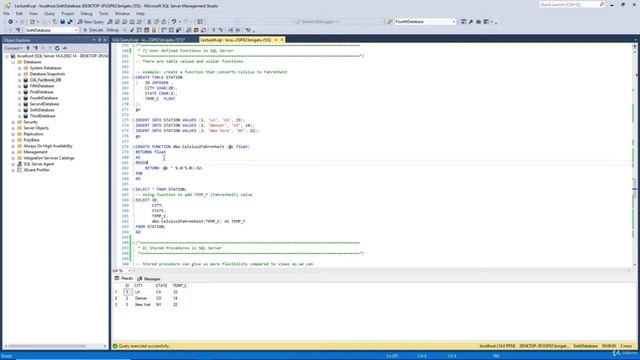Open the Edit menu
The height and width of the screenshot is (360, 640).
point(19,14)
